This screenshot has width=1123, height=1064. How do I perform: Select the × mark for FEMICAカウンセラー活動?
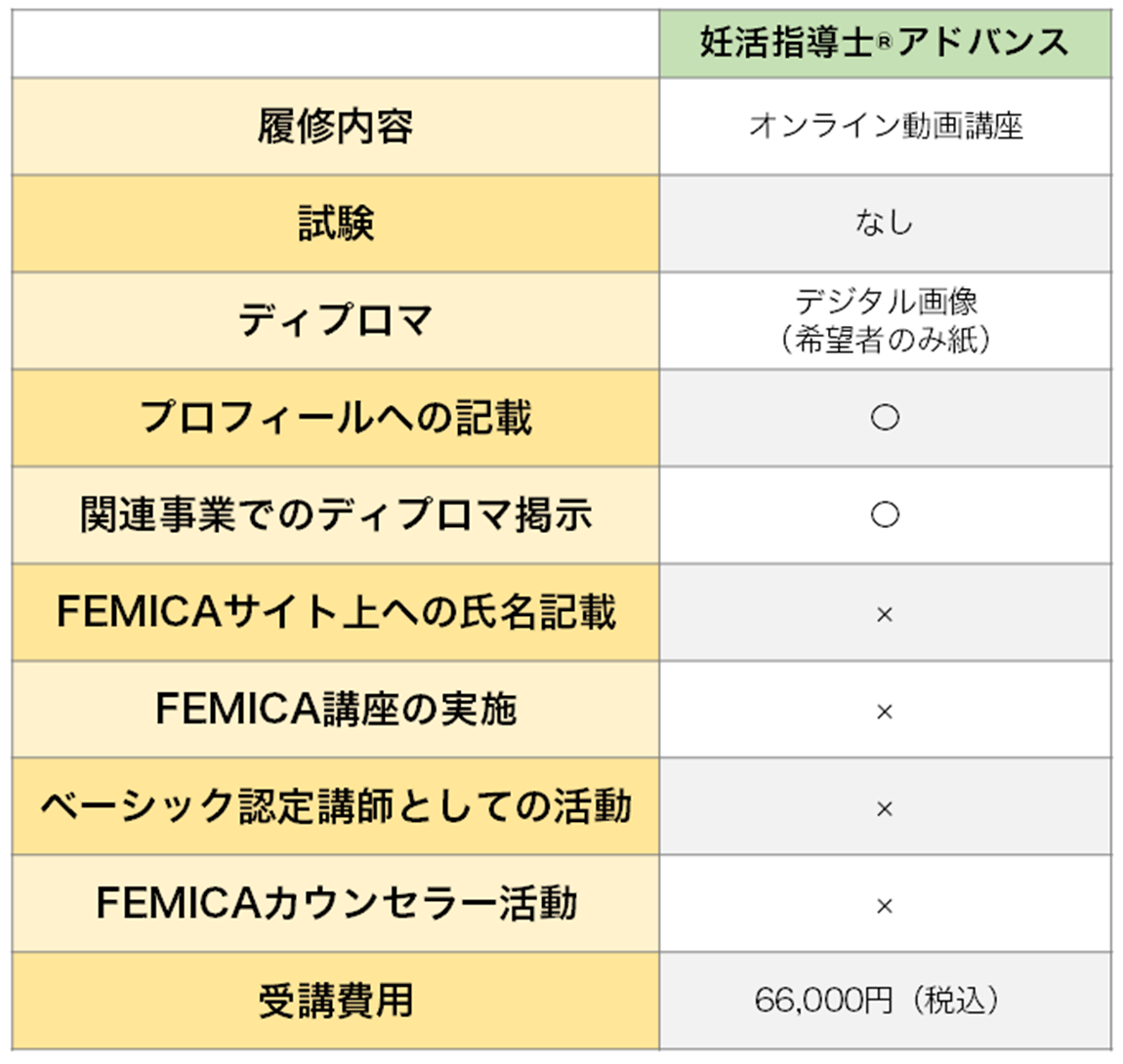coord(885,906)
